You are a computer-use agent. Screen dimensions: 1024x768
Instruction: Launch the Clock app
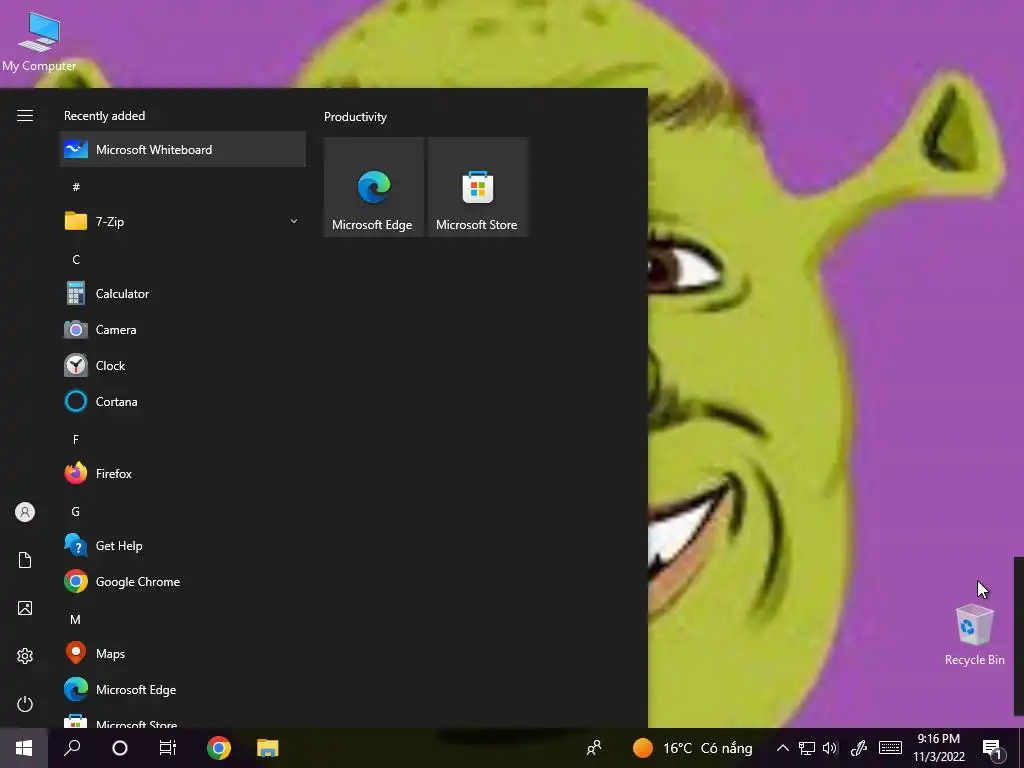183,366
